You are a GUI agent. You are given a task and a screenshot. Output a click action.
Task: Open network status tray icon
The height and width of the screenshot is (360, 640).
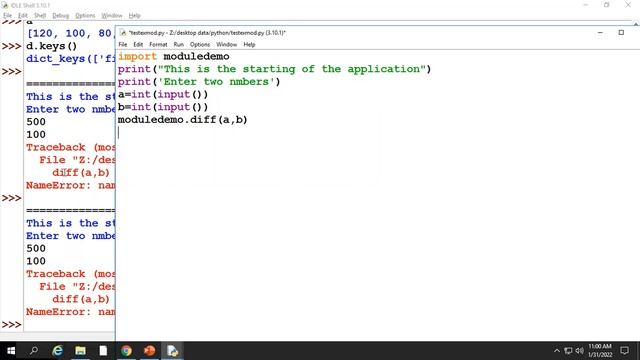tap(568, 351)
